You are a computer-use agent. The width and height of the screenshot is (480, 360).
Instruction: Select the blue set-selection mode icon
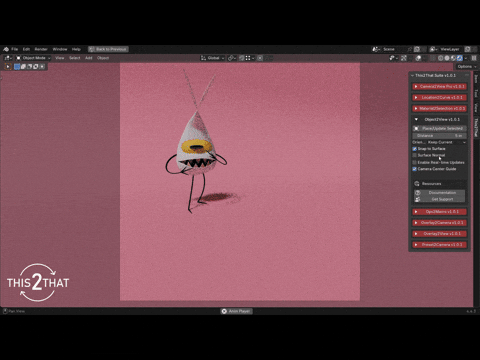tap(17, 67)
